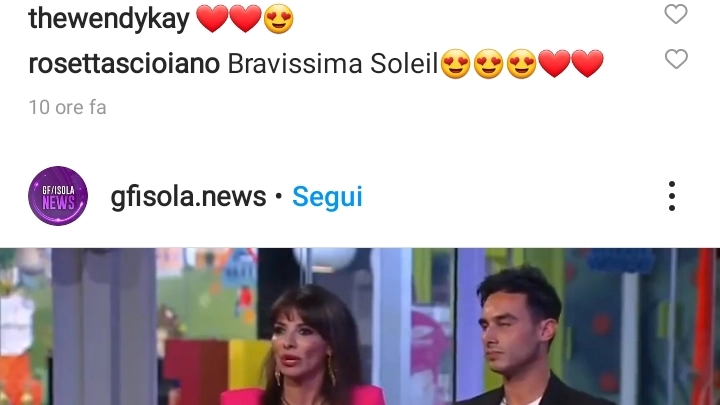Tap the heart-eyes emoji in thewendykay's comment
Image resolution: width=720 pixels, height=405 pixels.
(278, 19)
